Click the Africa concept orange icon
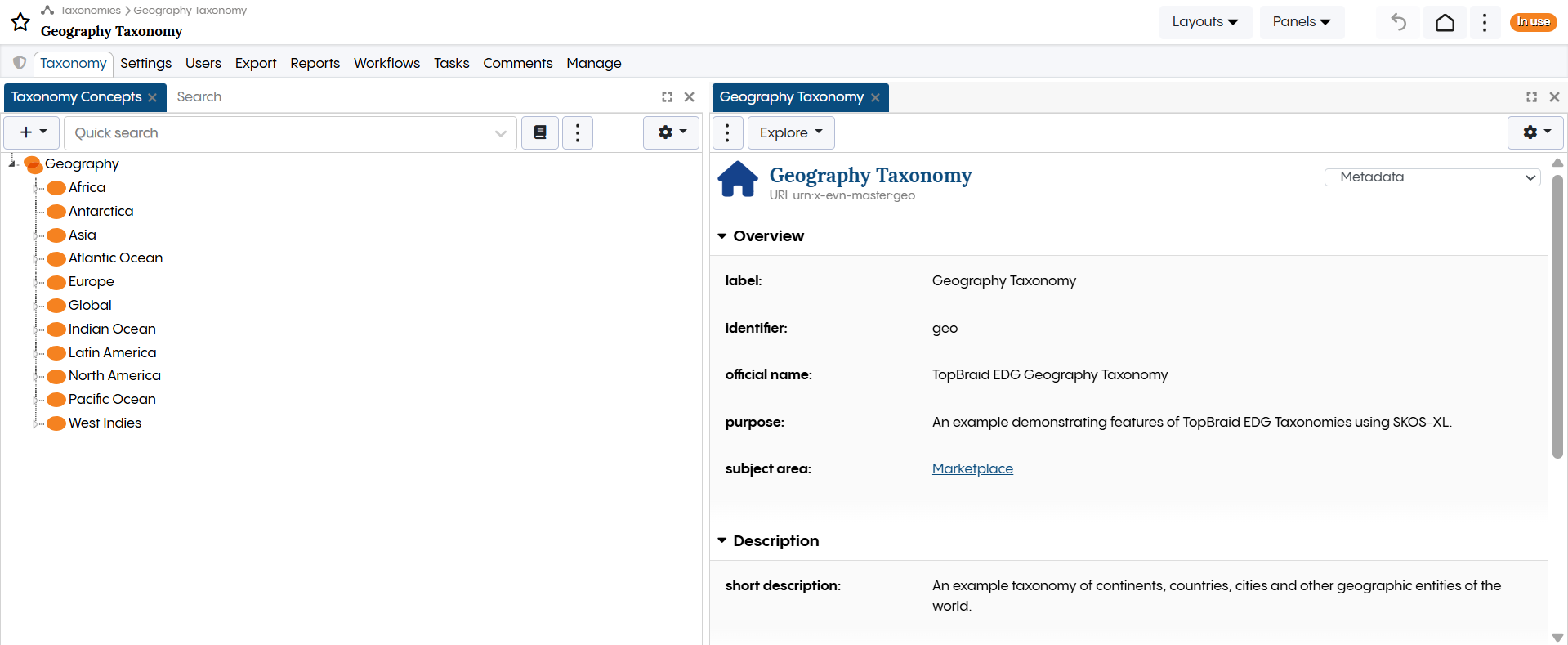The width and height of the screenshot is (1568, 645). tap(56, 188)
